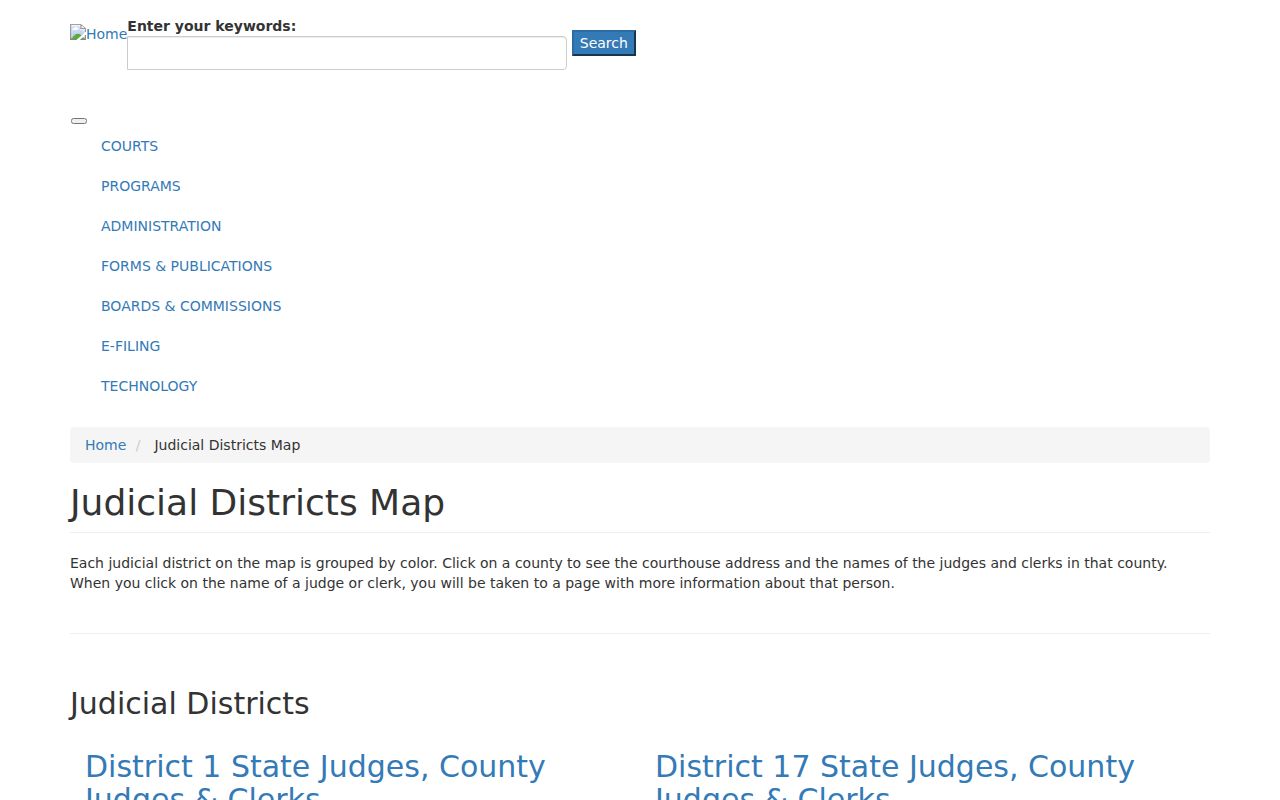The width and height of the screenshot is (1280, 800).
Task: Focus the keywords search input field
Action: click(x=347, y=53)
